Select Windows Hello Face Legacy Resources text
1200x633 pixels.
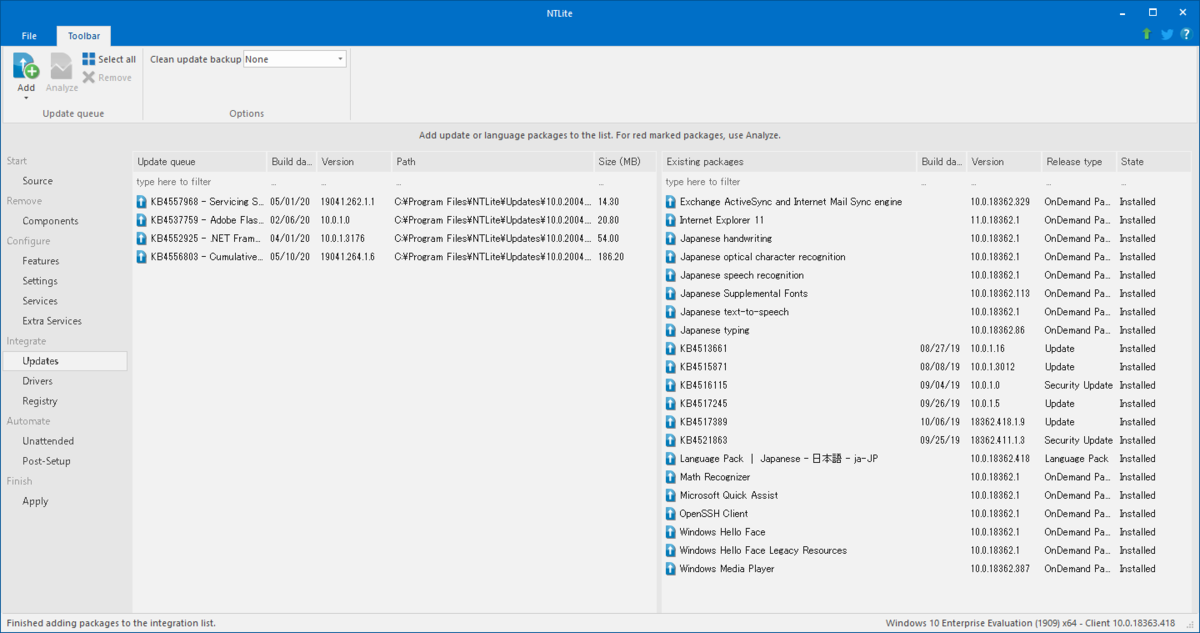click(x=763, y=550)
